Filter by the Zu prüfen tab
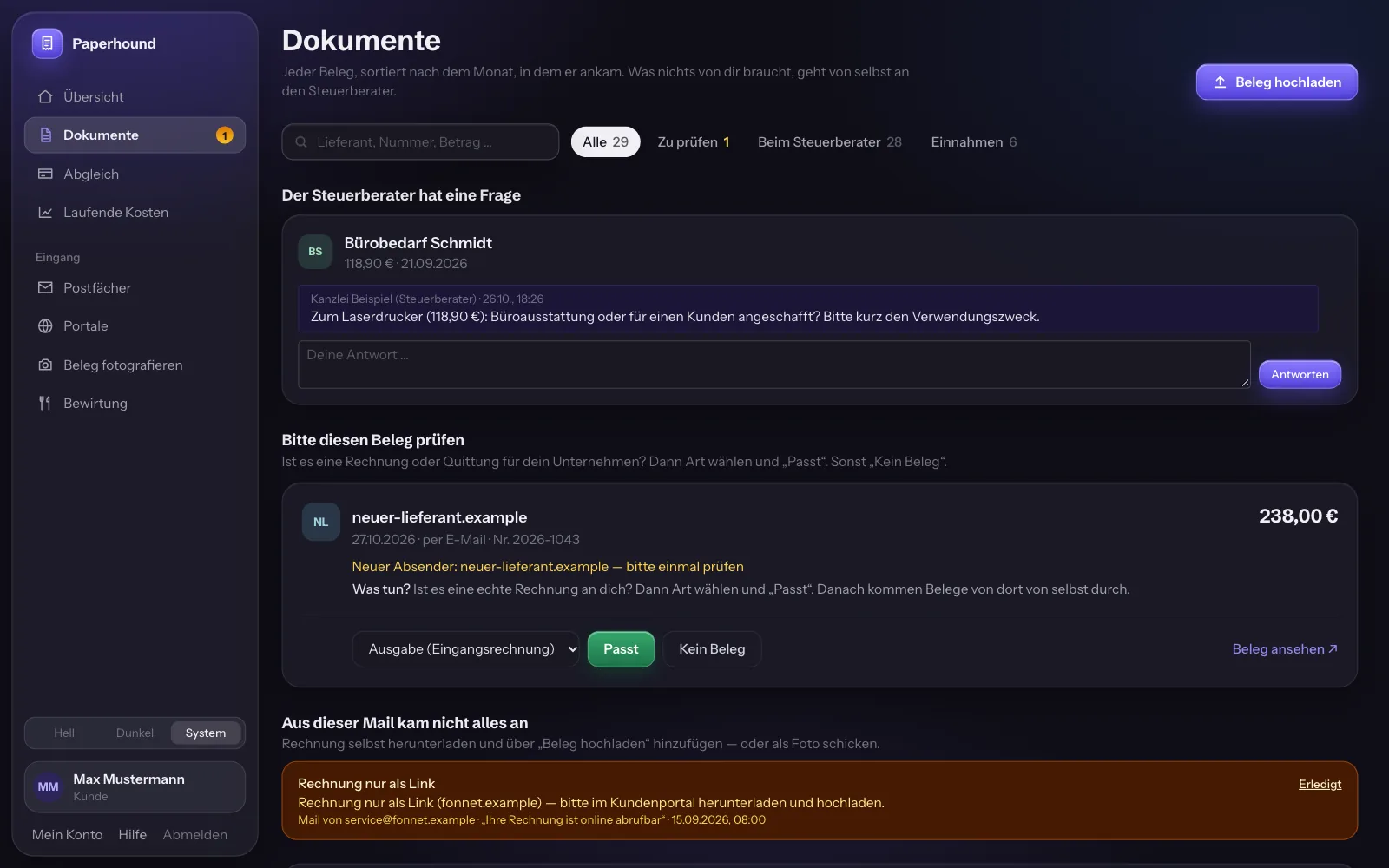The image size is (1389, 868). [693, 142]
